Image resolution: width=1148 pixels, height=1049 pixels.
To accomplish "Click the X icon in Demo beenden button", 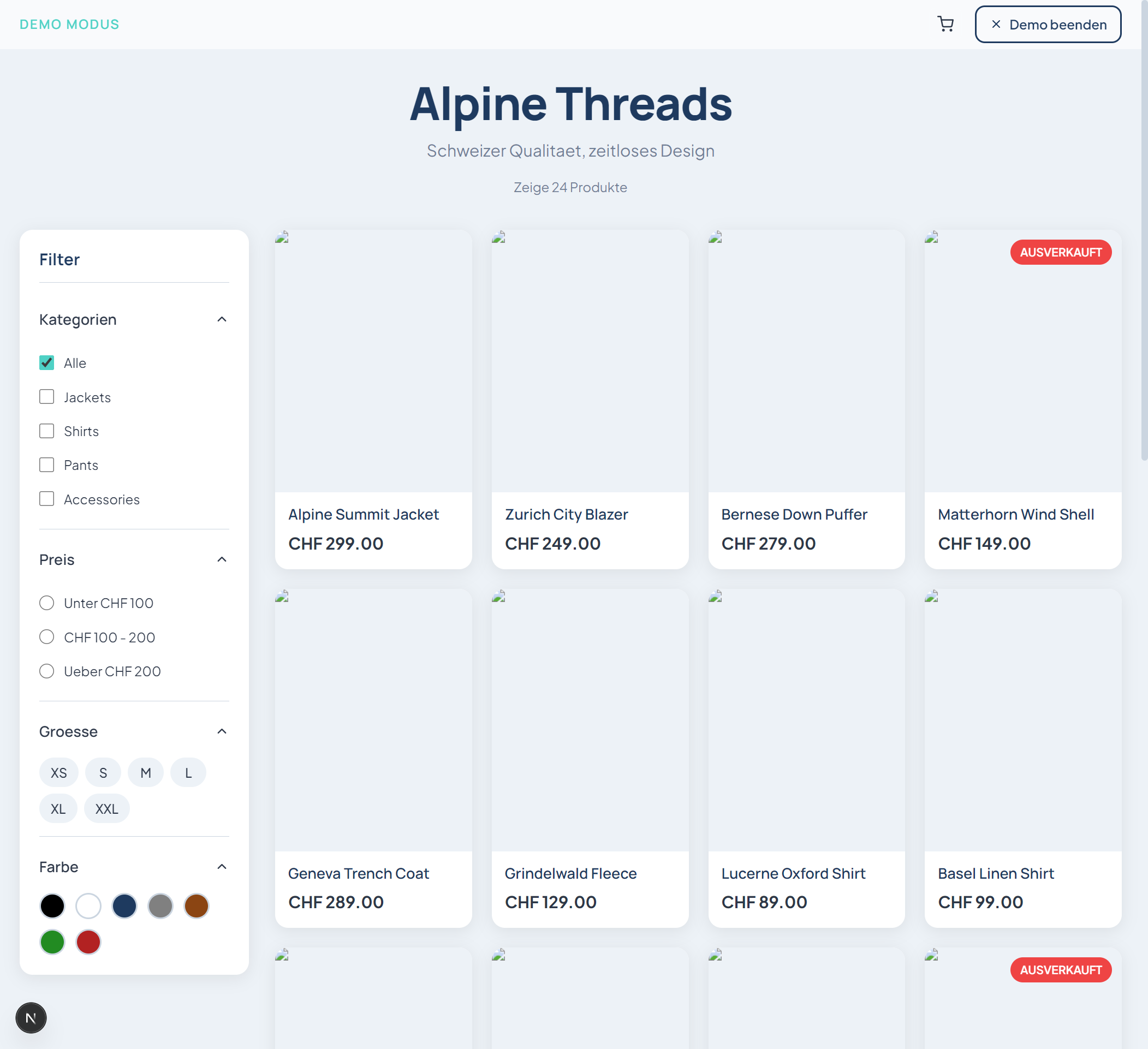I will (996, 24).
